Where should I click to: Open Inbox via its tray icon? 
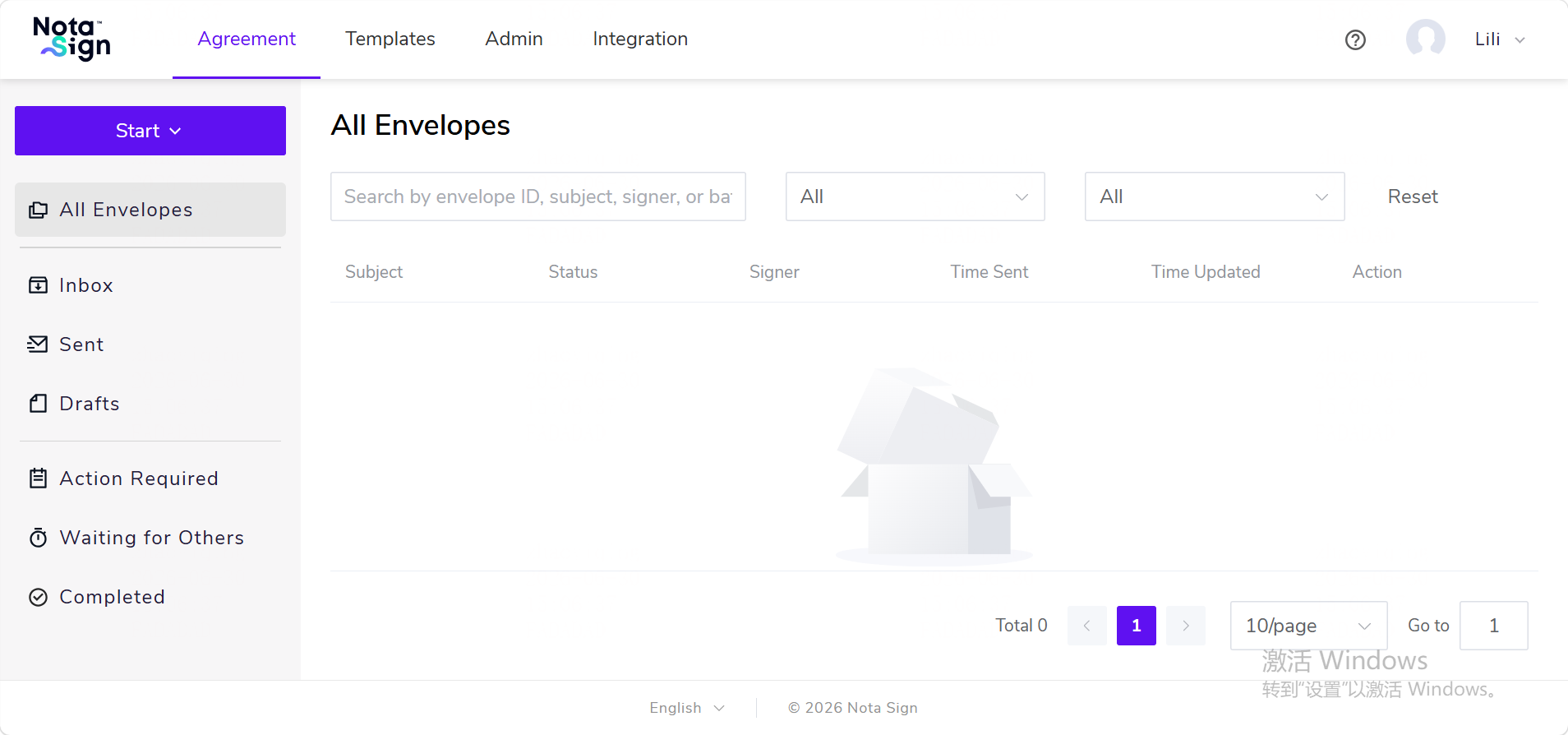point(38,285)
